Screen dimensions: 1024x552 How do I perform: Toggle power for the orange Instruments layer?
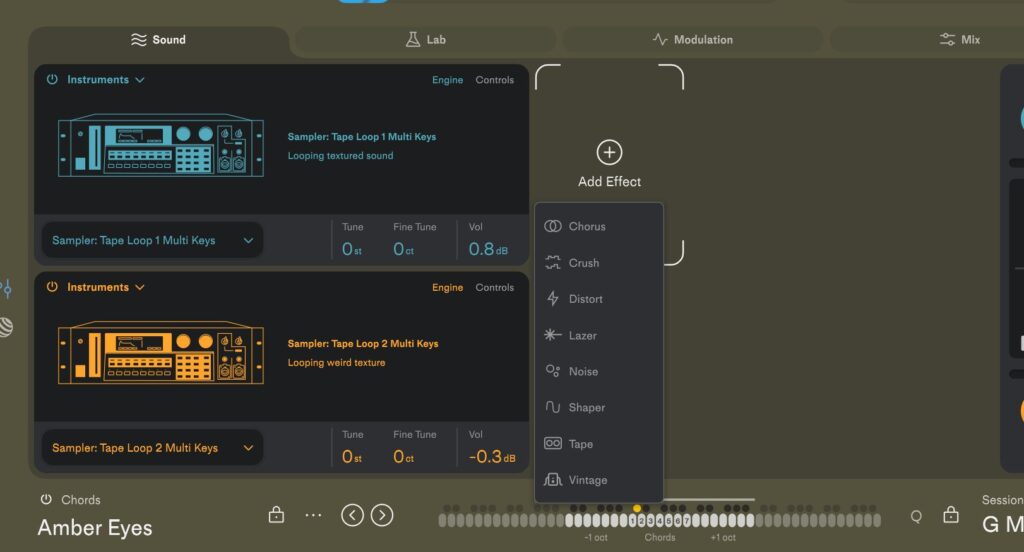click(52, 287)
